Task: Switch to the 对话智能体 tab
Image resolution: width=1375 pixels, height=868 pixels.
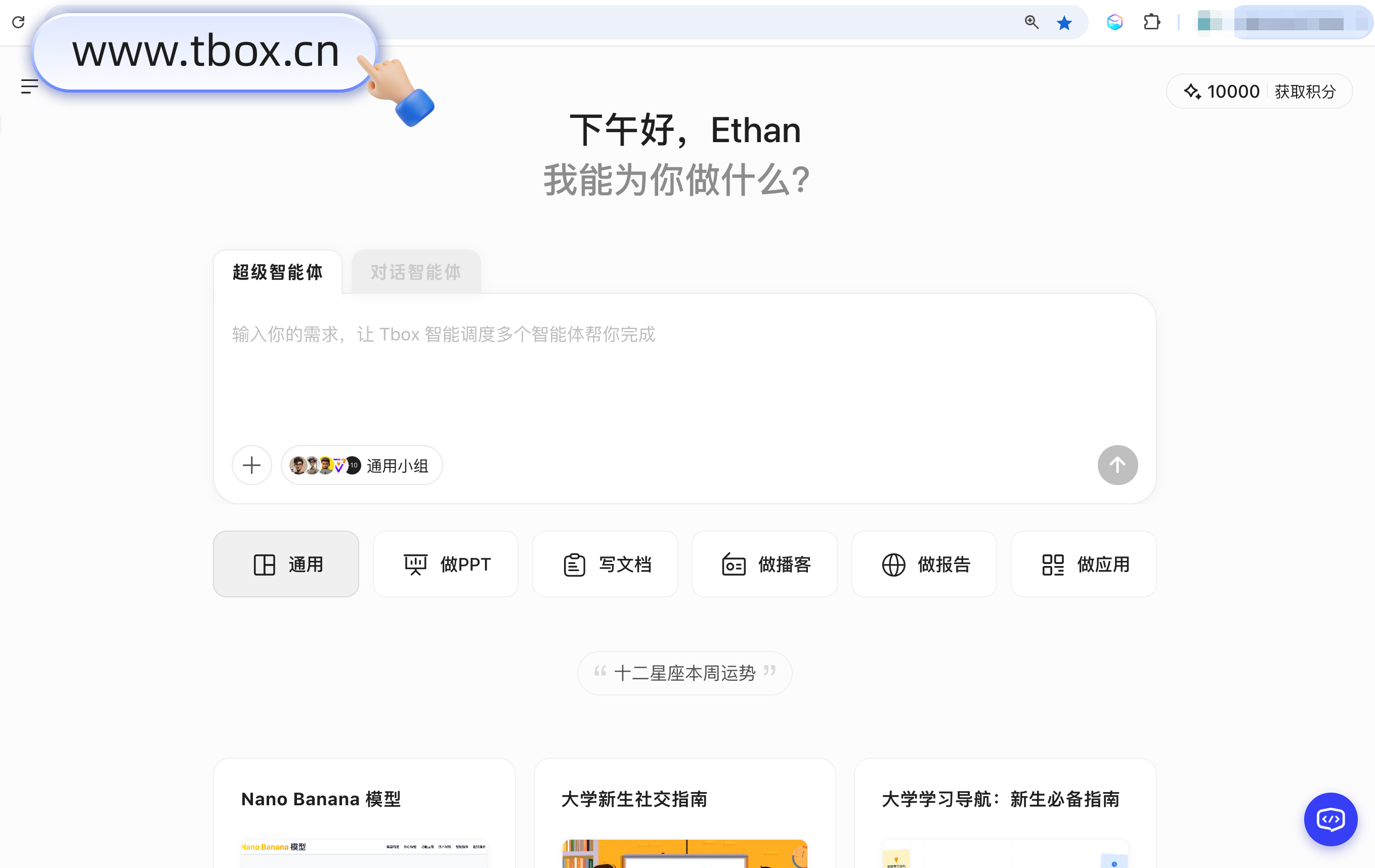Action: pos(415,273)
